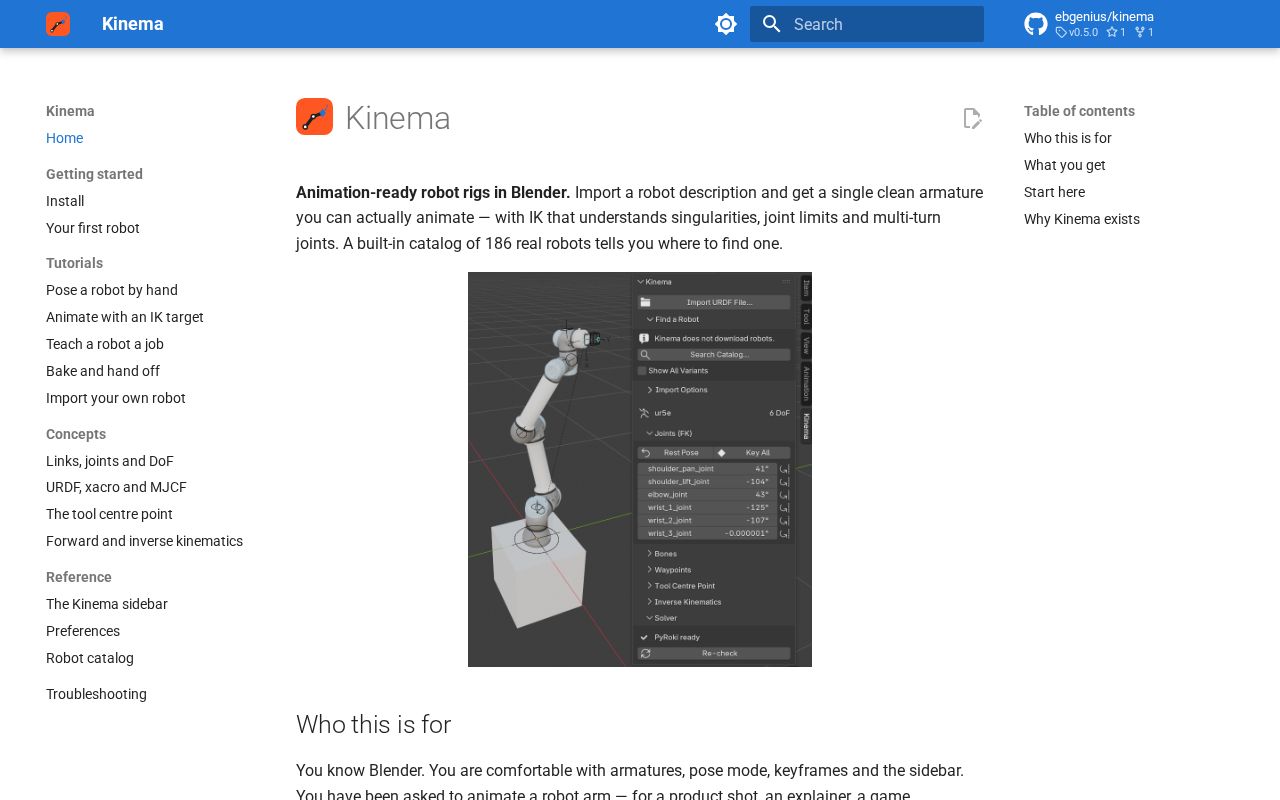Viewport: 1280px width, 800px height.
Task: Open Animate with an IK target tutorial
Action: [125, 317]
